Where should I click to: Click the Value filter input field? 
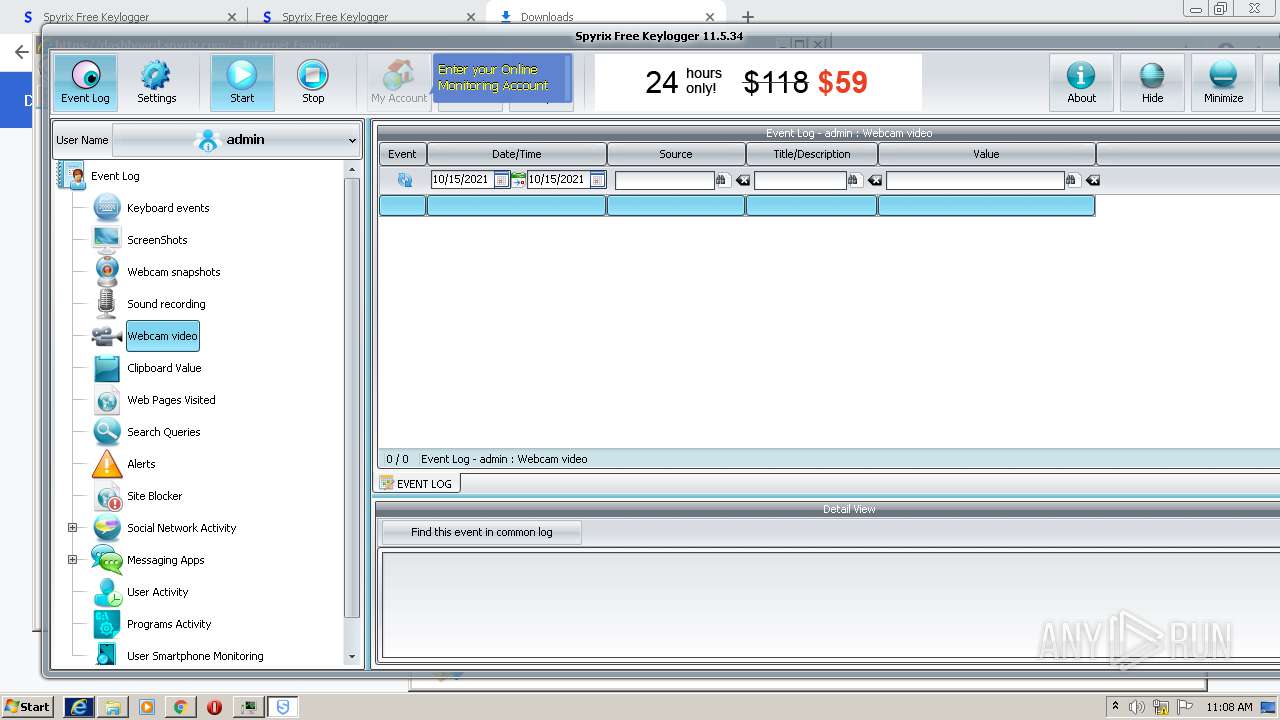(x=975, y=180)
